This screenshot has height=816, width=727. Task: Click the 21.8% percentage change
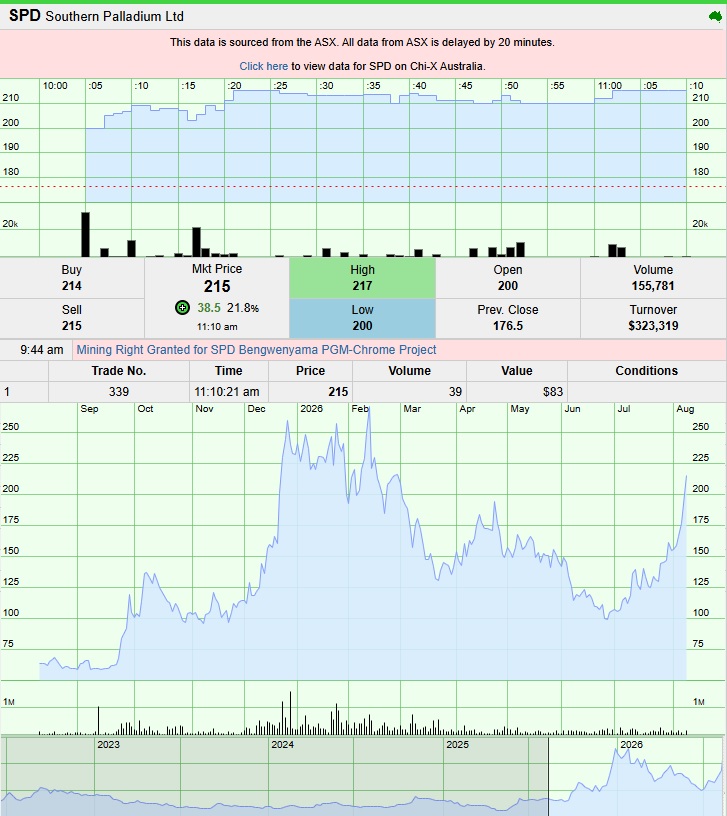(x=243, y=308)
